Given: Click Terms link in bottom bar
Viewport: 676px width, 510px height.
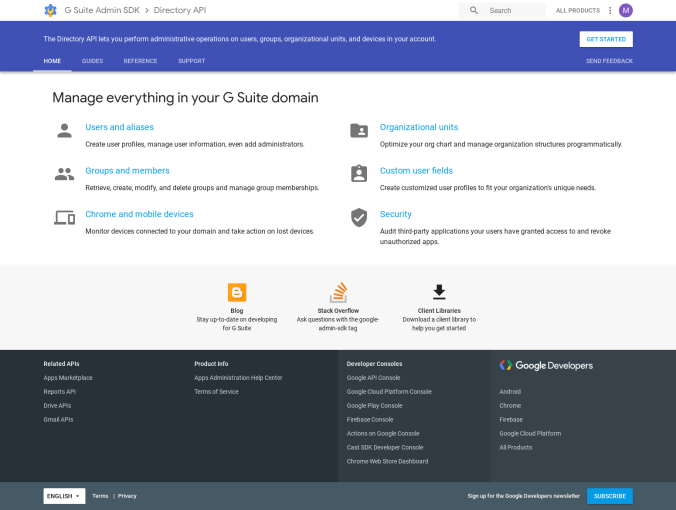Looking at the screenshot, I should 100,496.
